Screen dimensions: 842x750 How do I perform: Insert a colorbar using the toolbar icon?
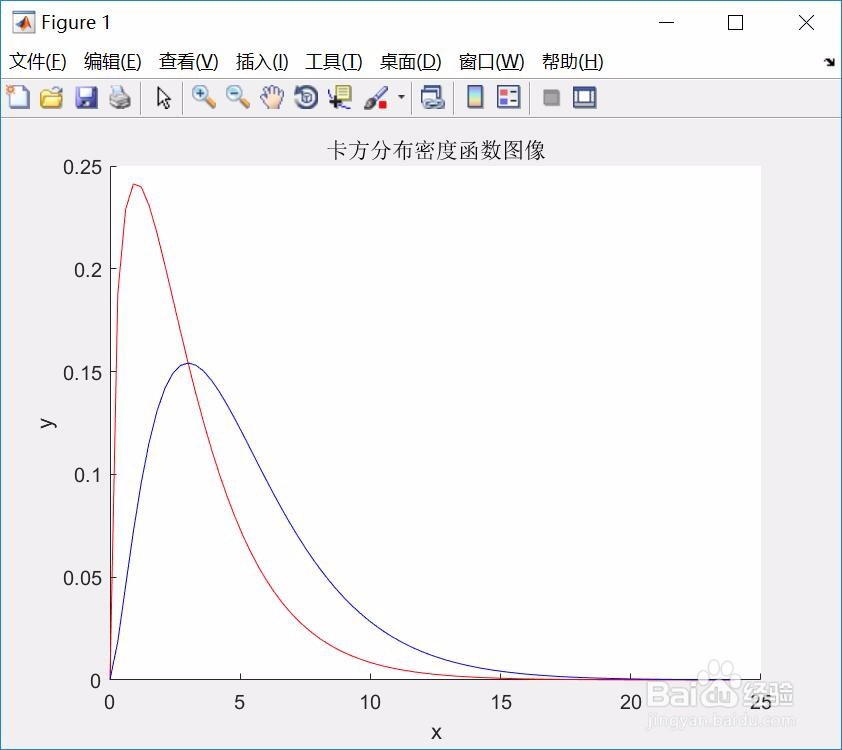(475, 98)
